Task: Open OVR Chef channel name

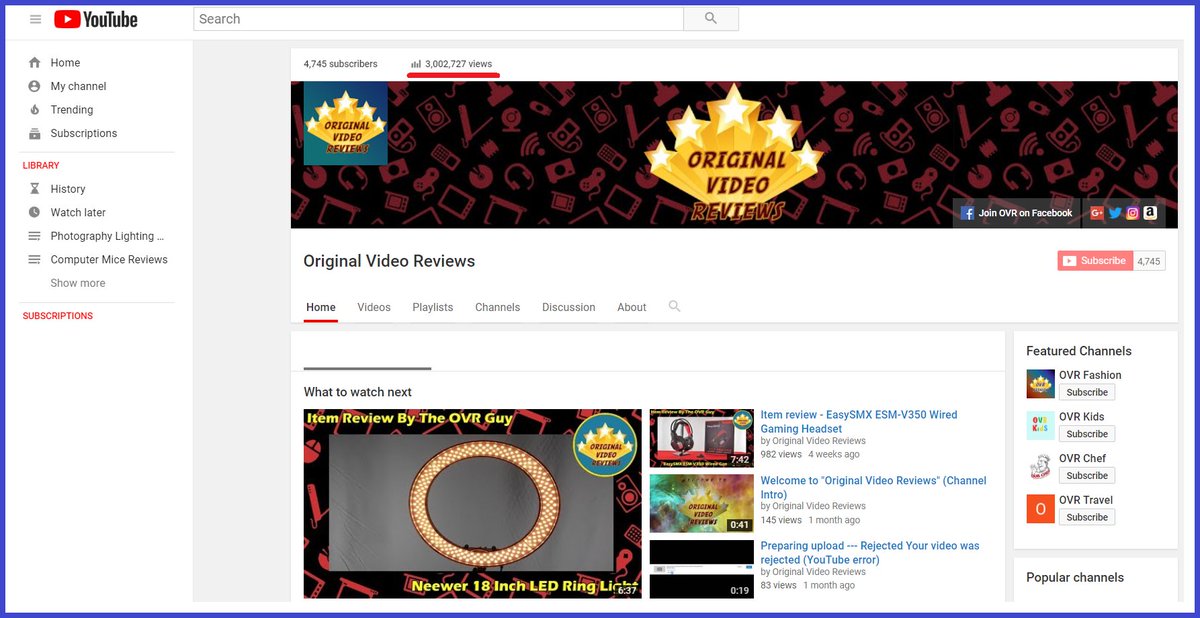Action: [x=1083, y=459]
